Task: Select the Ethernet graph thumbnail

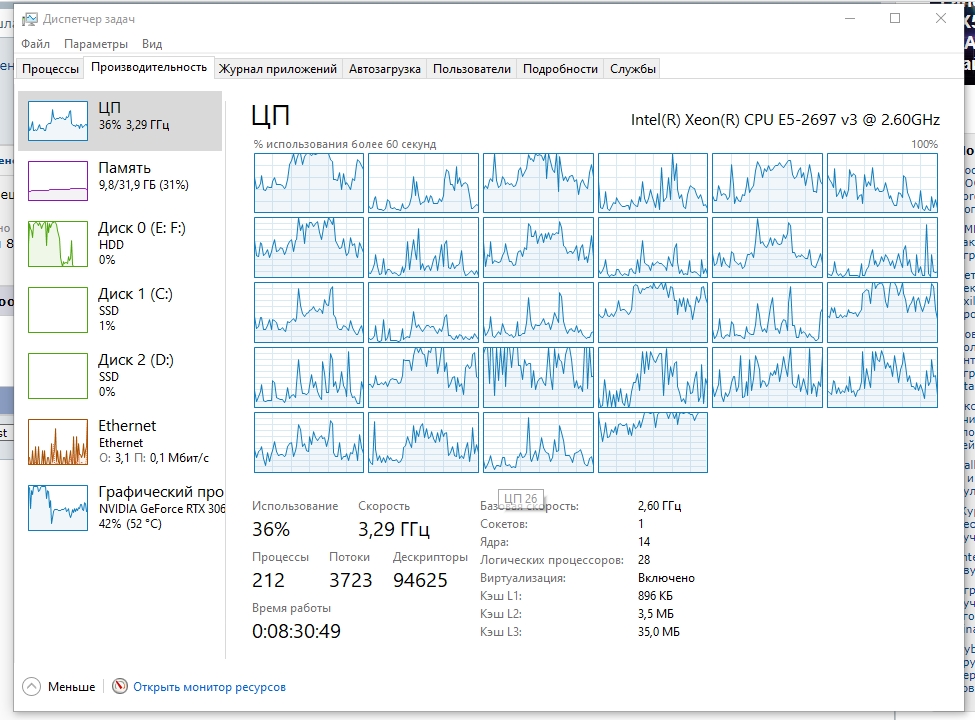Action: [x=58, y=441]
